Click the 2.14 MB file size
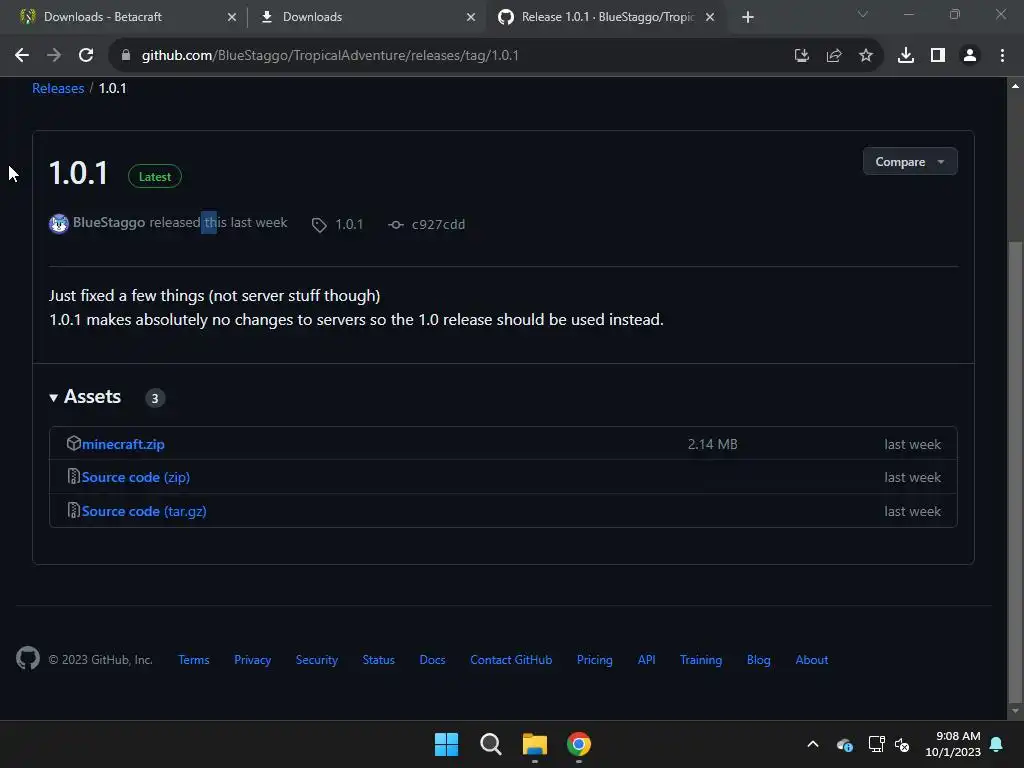 click(712, 444)
